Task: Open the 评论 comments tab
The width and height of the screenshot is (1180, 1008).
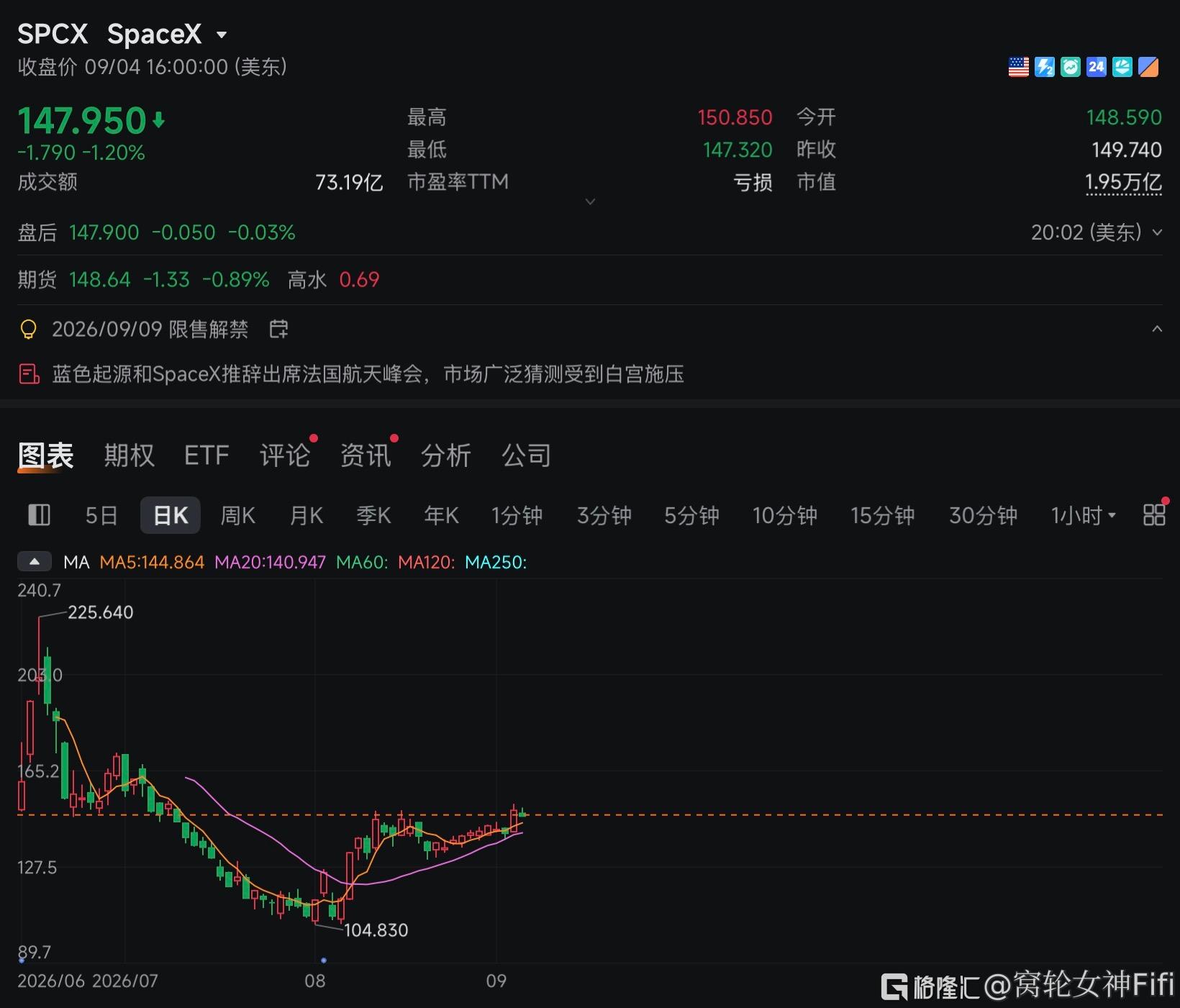Action: pyautogui.click(x=285, y=455)
